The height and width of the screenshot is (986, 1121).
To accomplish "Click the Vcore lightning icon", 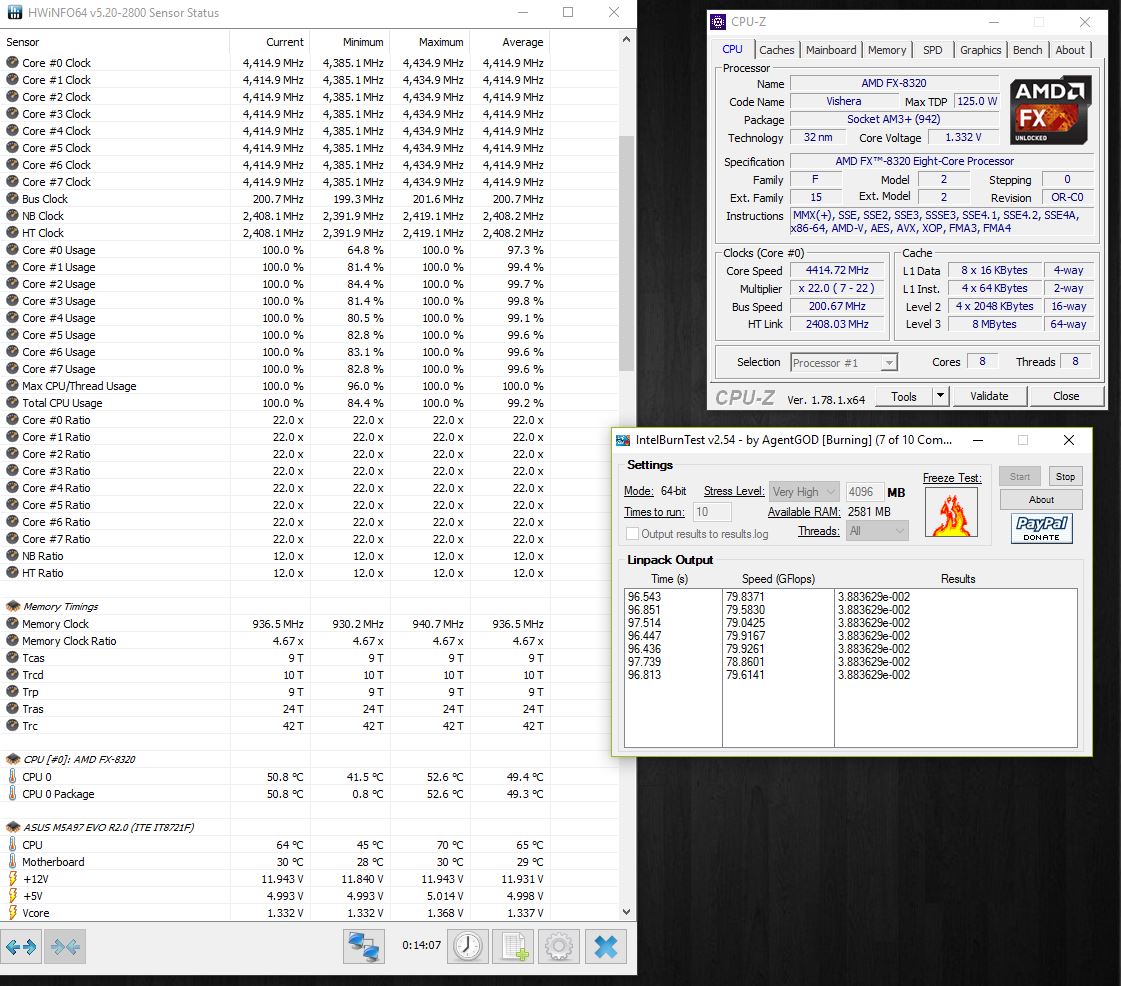I will point(12,913).
